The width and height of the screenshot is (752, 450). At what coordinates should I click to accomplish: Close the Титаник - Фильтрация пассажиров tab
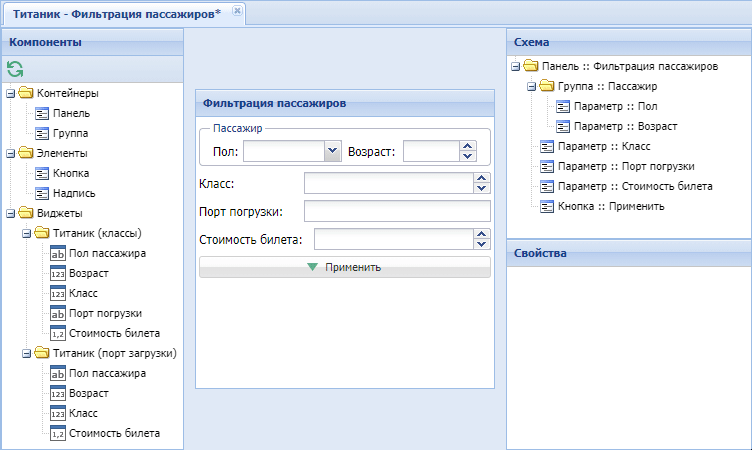237,11
